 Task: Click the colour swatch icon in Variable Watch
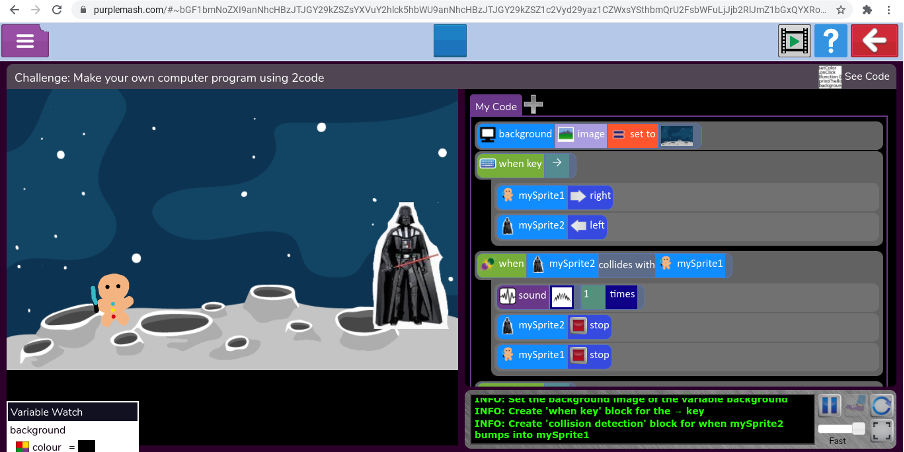(22, 447)
